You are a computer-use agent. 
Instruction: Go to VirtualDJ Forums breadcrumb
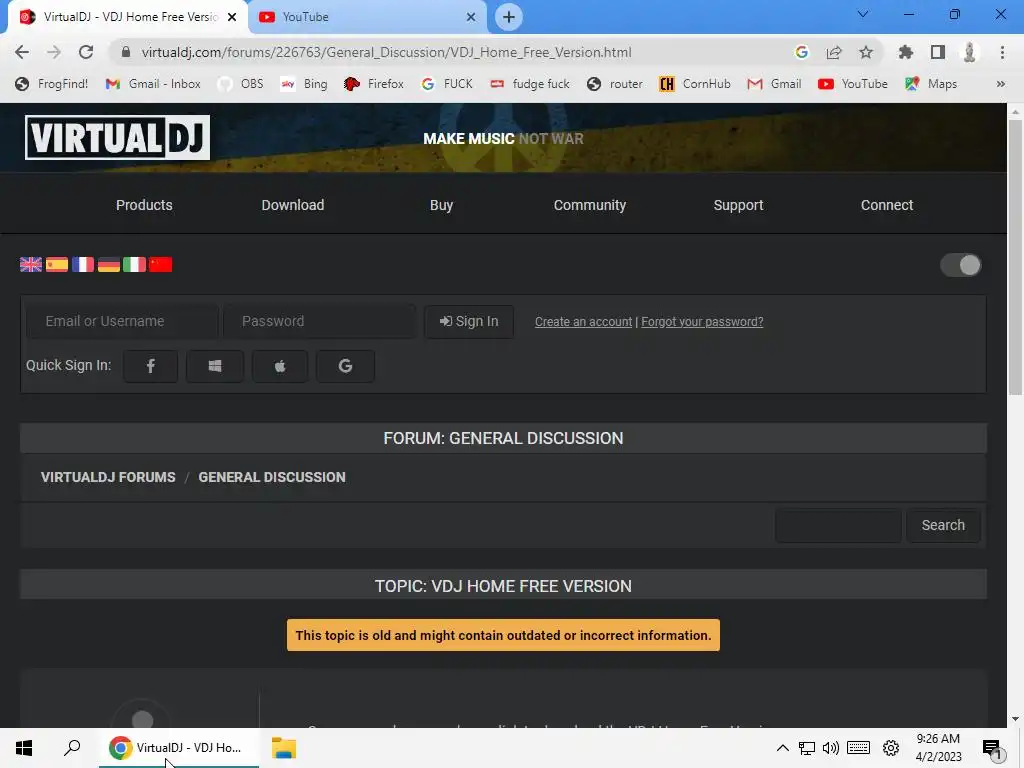coord(108,477)
